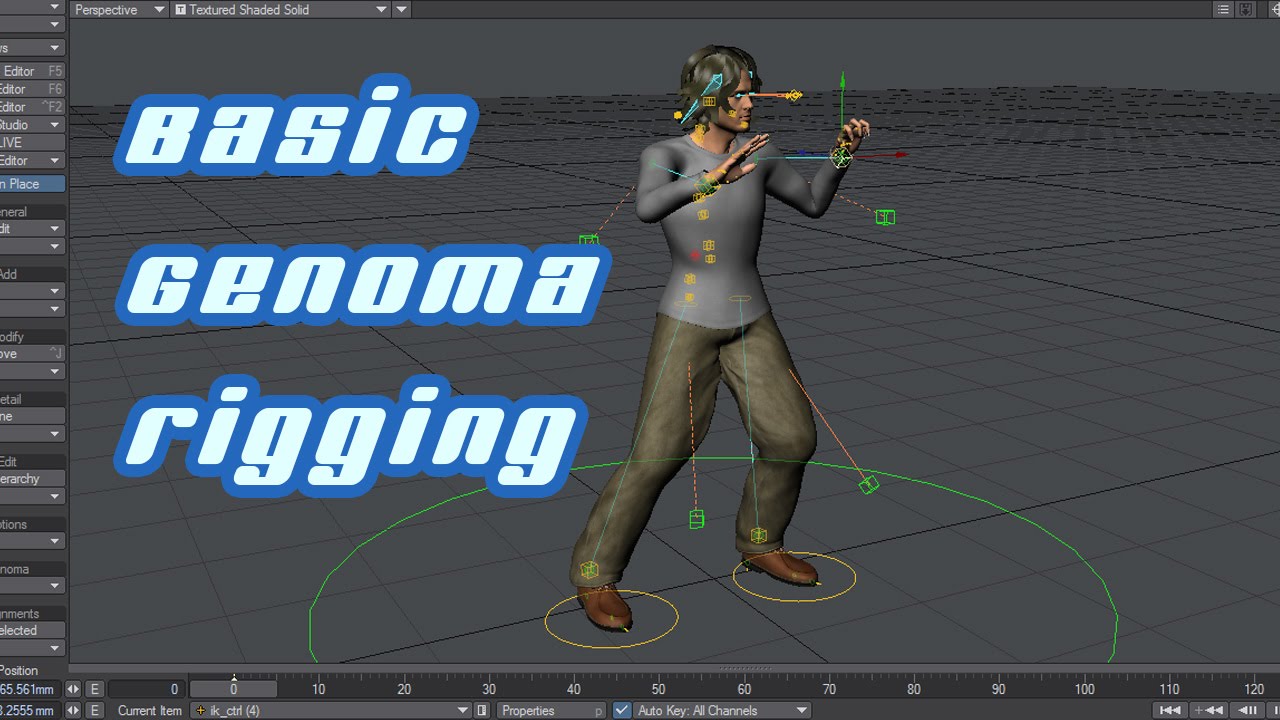The width and height of the screenshot is (1280, 720).
Task: Open the Textured Shaded Solid display mode dropdown
Action: pos(280,10)
